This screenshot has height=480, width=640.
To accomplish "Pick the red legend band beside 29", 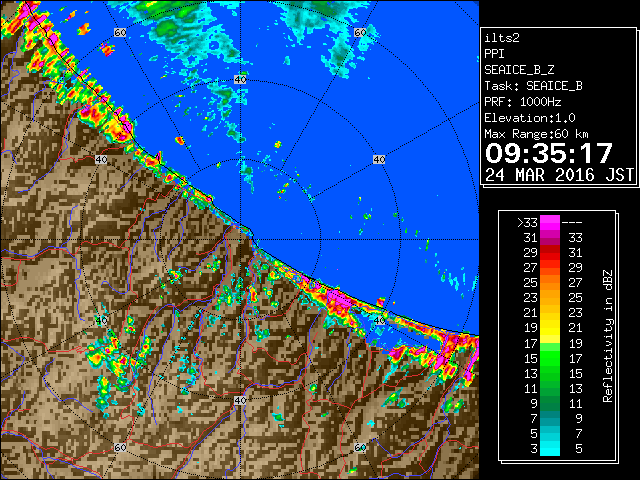I will [550, 253].
